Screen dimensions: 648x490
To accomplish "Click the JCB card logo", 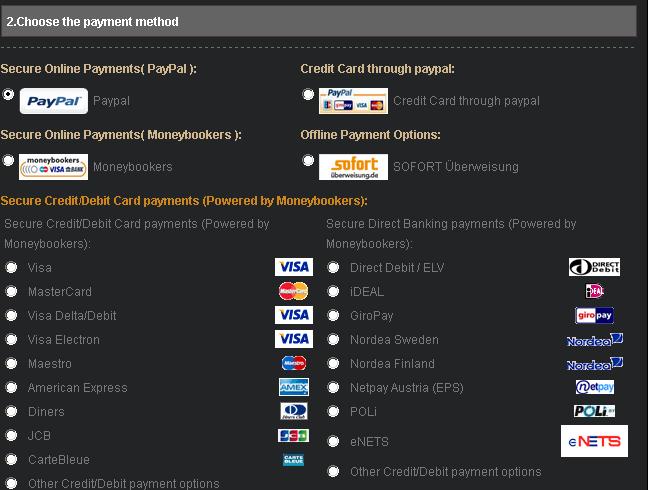I will coord(293,435).
